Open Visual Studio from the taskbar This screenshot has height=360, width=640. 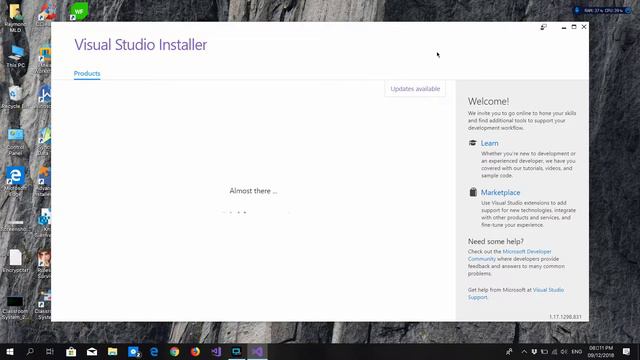(x=216, y=351)
